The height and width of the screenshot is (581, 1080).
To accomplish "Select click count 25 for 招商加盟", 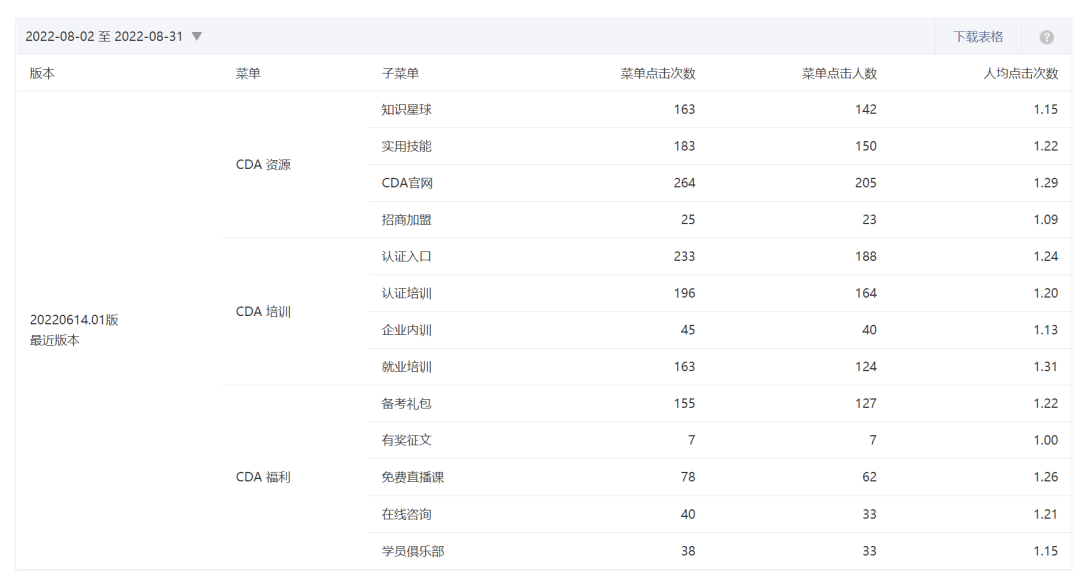I will [688, 220].
